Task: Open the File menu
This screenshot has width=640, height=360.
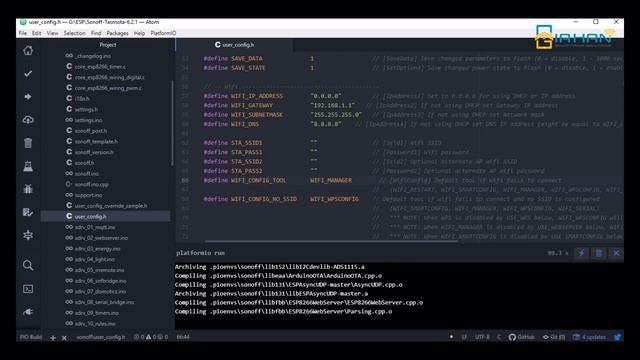Action: coord(22,33)
